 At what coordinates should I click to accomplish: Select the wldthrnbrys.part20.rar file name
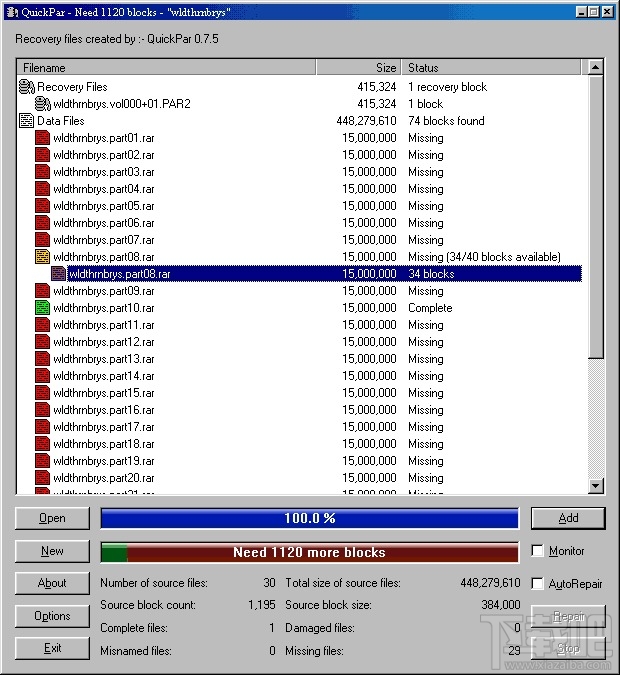pyautogui.click(x=104, y=478)
